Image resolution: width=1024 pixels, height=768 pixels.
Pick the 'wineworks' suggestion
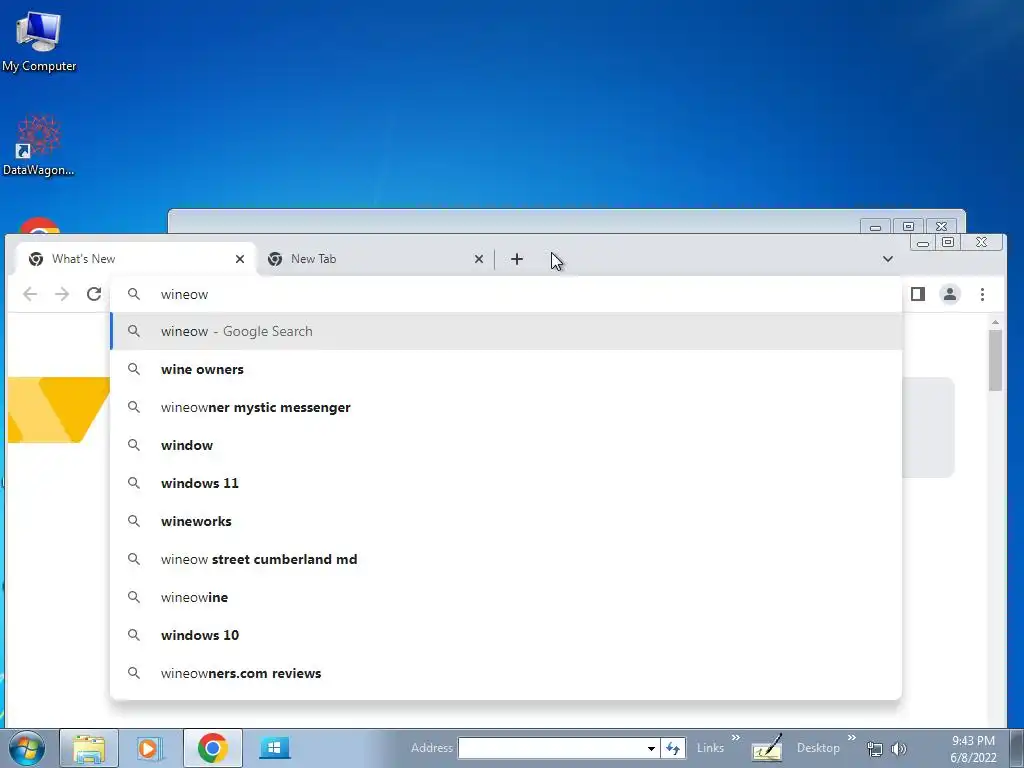(x=506, y=521)
